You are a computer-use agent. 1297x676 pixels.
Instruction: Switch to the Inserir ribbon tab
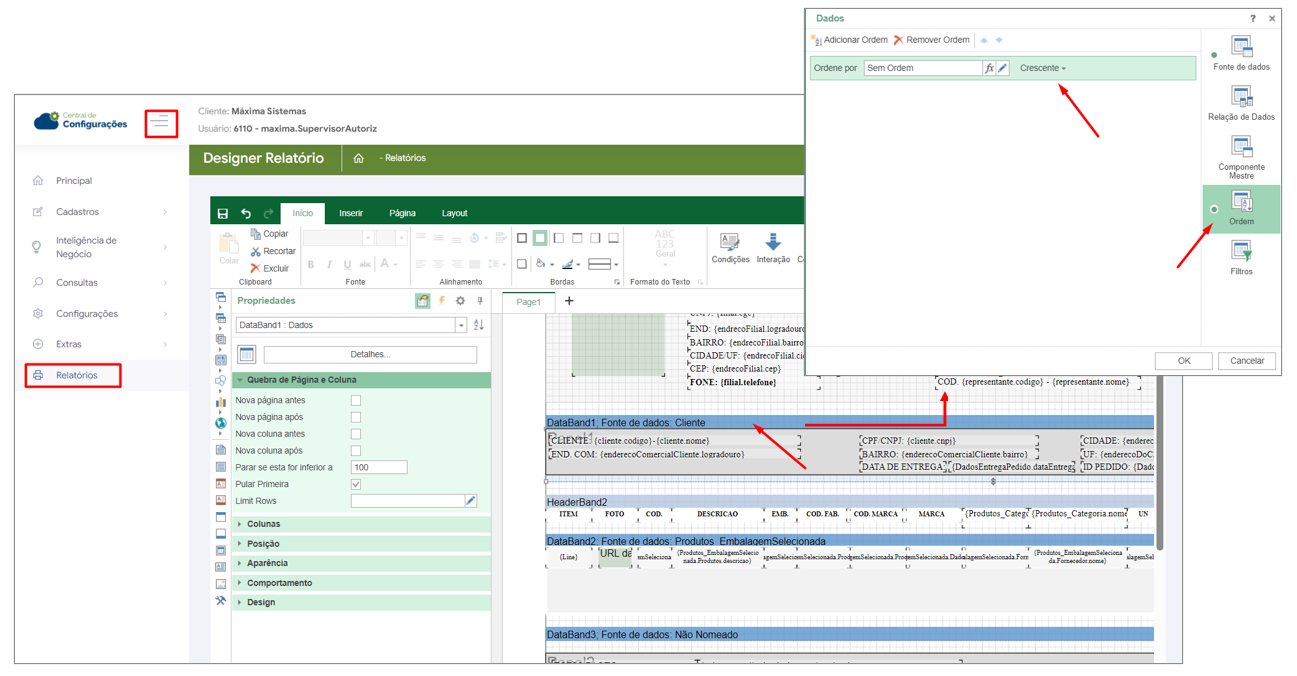[351, 213]
